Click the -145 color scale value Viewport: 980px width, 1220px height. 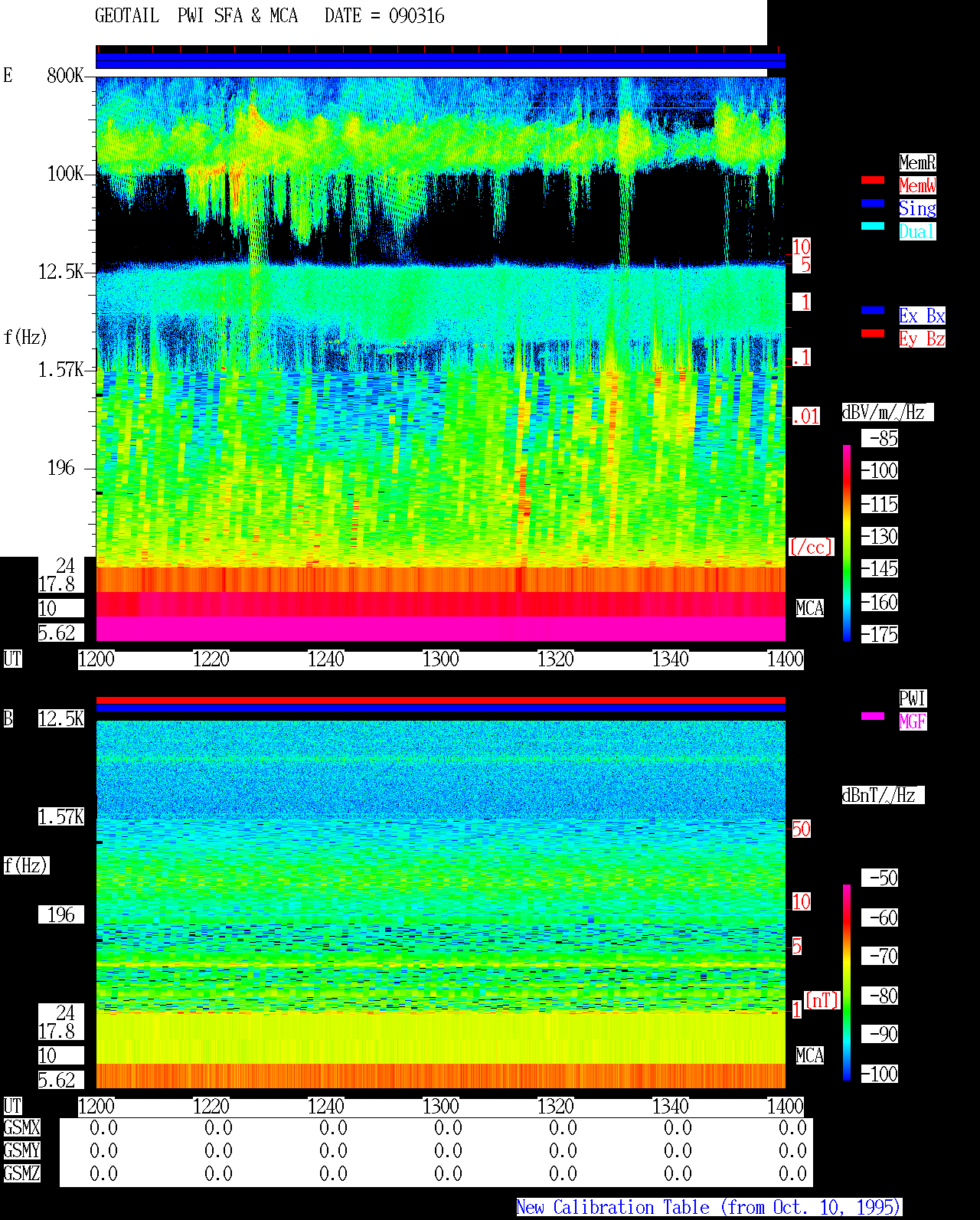point(880,568)
